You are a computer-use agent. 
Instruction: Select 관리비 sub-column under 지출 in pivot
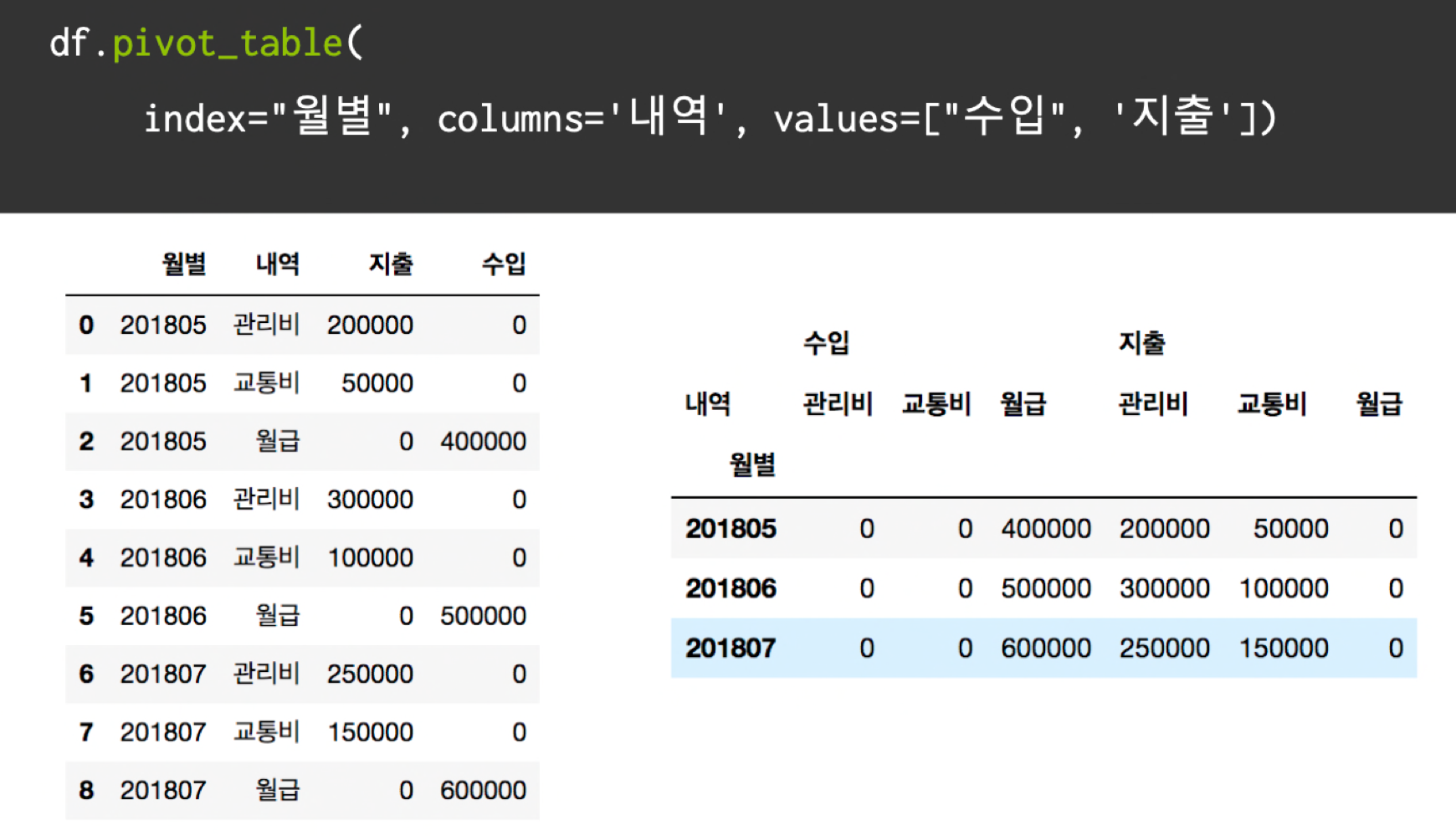click(x=1153, y=403)
